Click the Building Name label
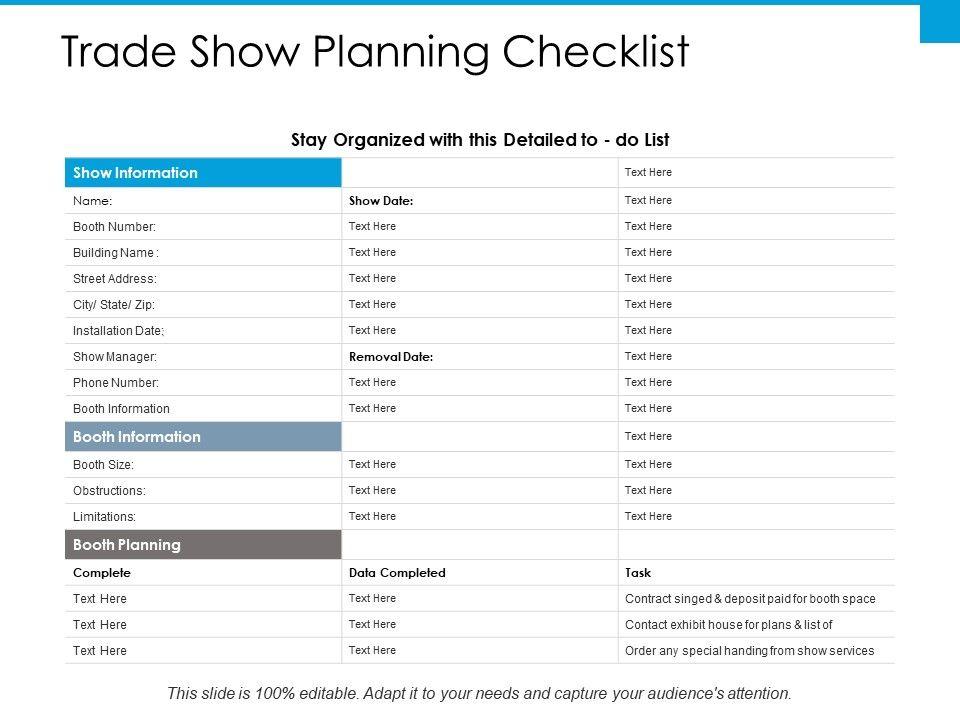960x720 pixels. 116,253
